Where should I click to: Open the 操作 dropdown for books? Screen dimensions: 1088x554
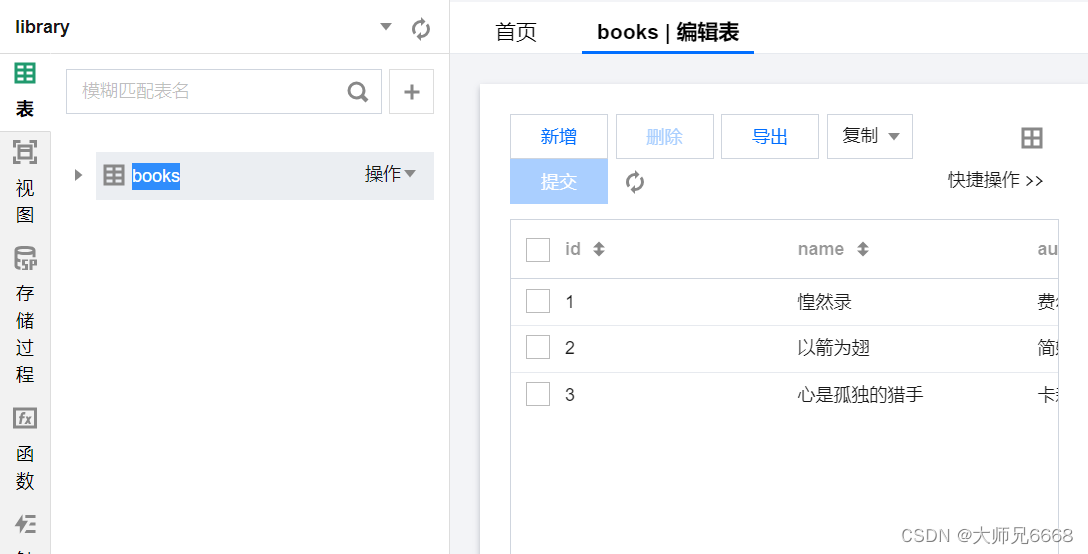390,174
